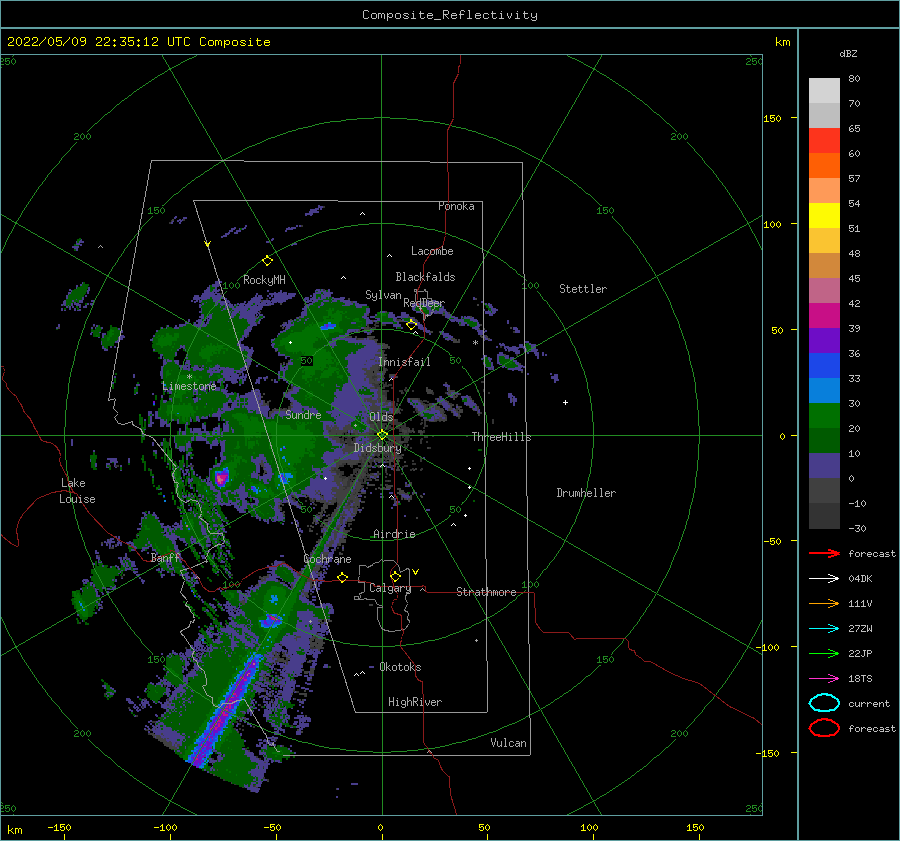Select the bright yellow 51-54 dBZ swatch
The image size is (900, 841).
pyautogui.click(x=824, y=215)
